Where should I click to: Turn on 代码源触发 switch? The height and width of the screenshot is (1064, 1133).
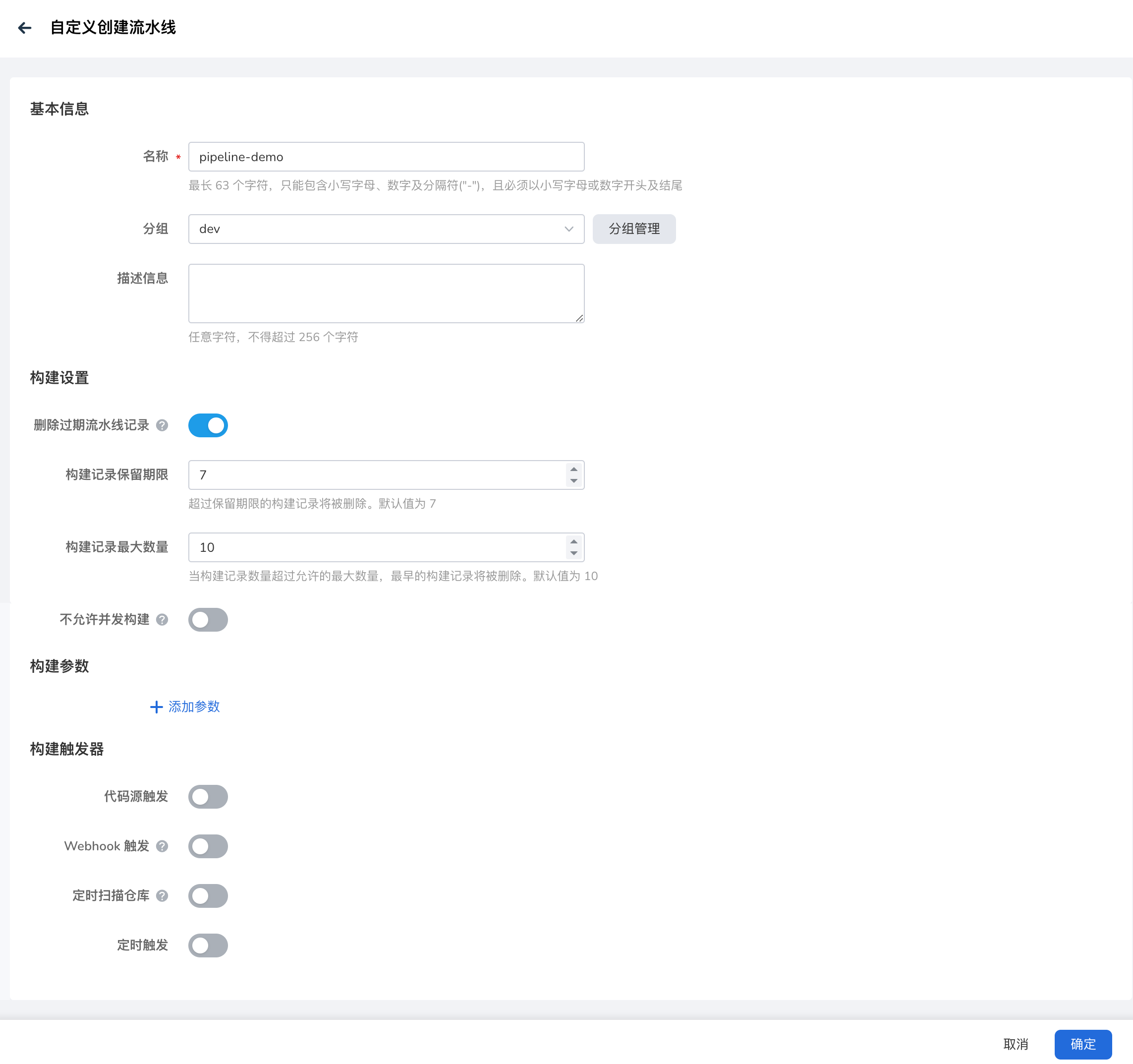pos(208,797)
